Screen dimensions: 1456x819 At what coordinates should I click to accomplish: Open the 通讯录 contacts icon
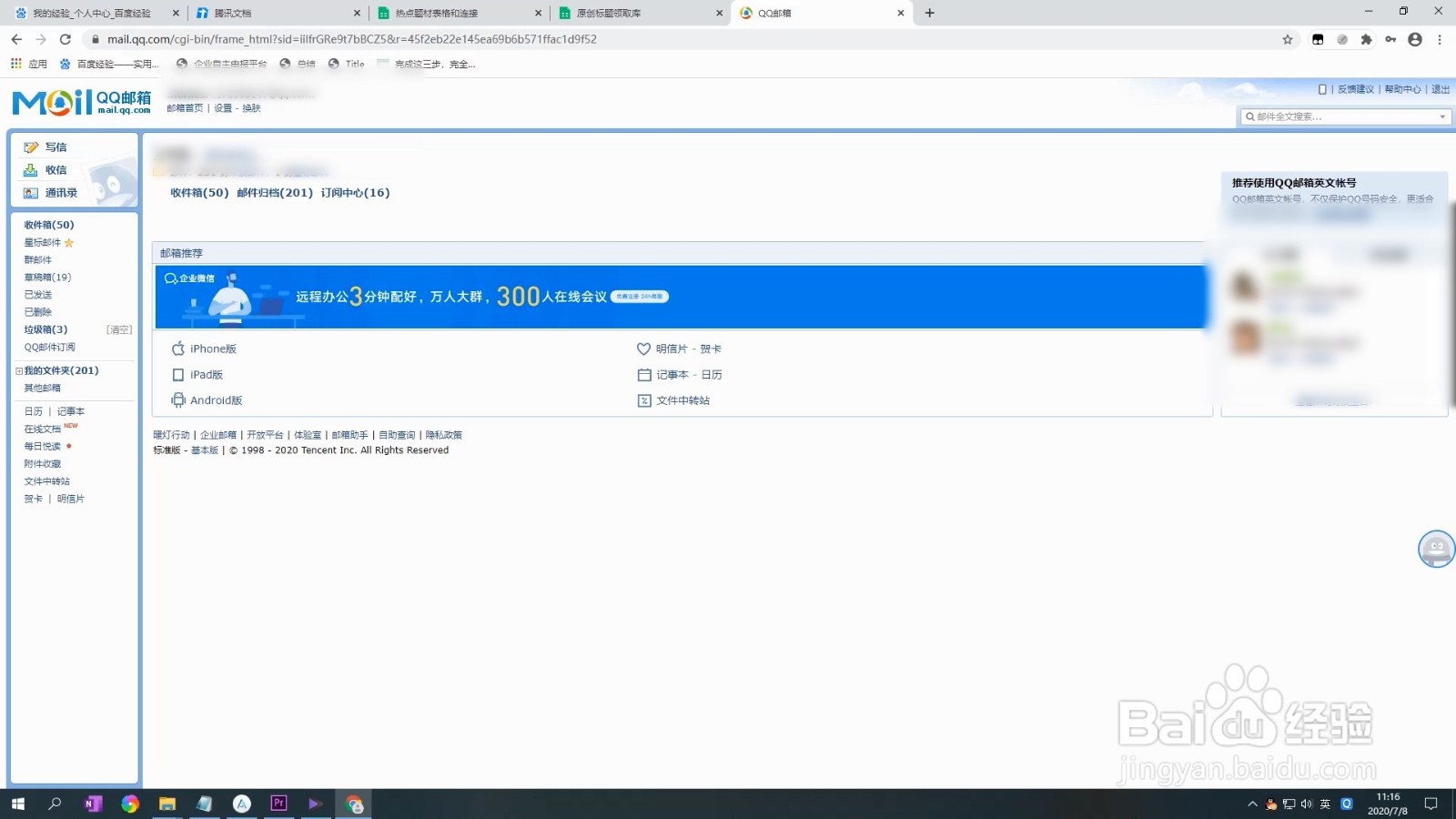click(x=31, y=193)
